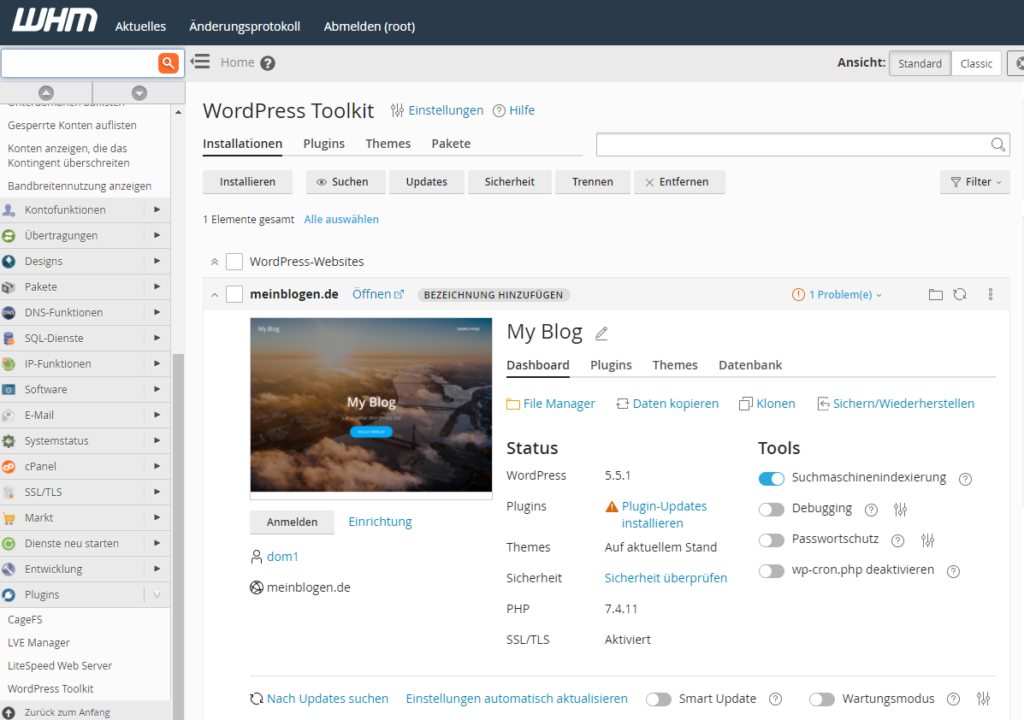This screenshot has width=1024, height=720.
Task: Open WordPress Toolkit in sidebar
Action: (x=50, y=689)
